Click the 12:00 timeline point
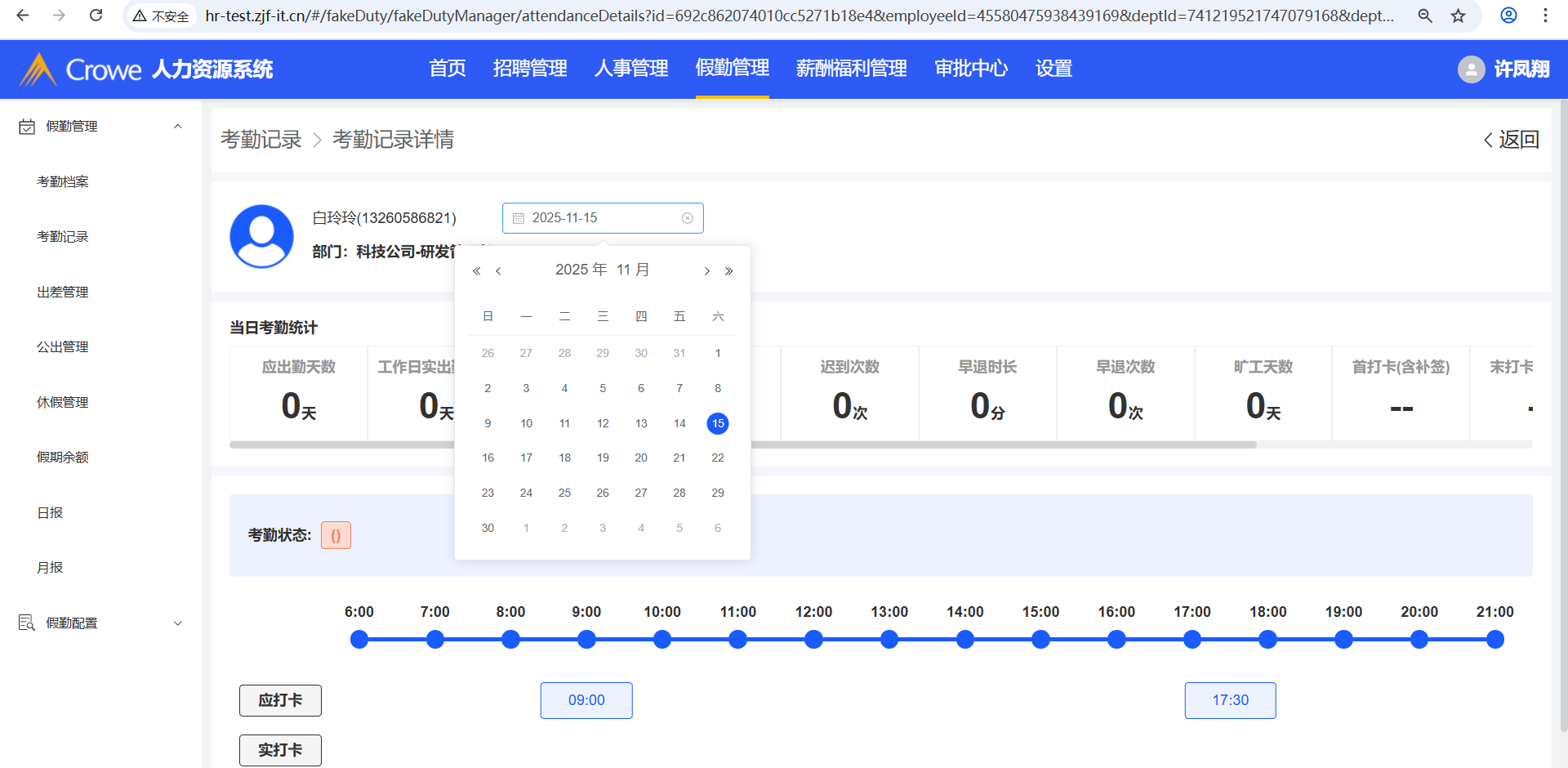The image size is (1568, 768). coord(813,640)
